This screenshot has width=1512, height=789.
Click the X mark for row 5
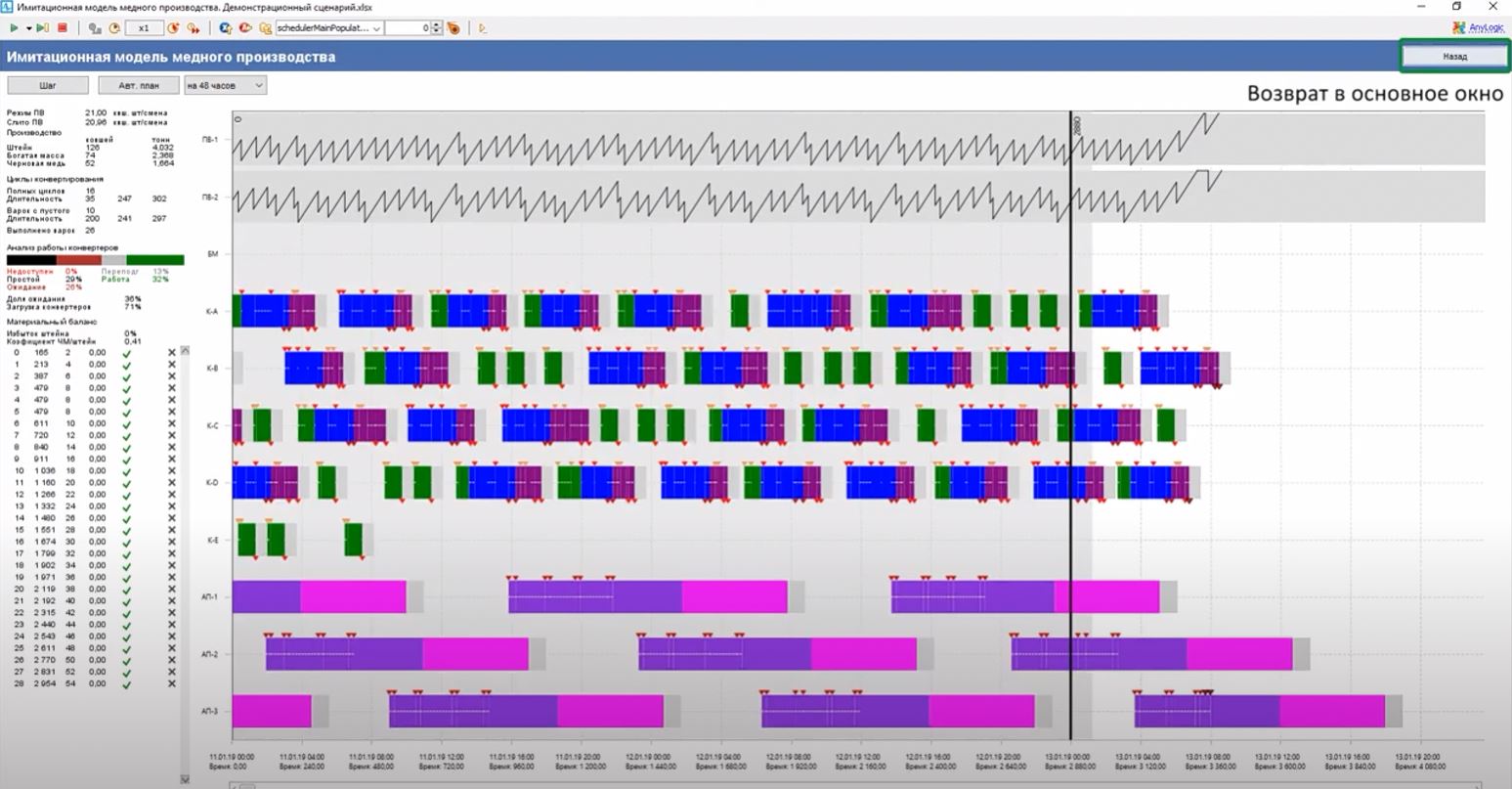tap(172, 412)
